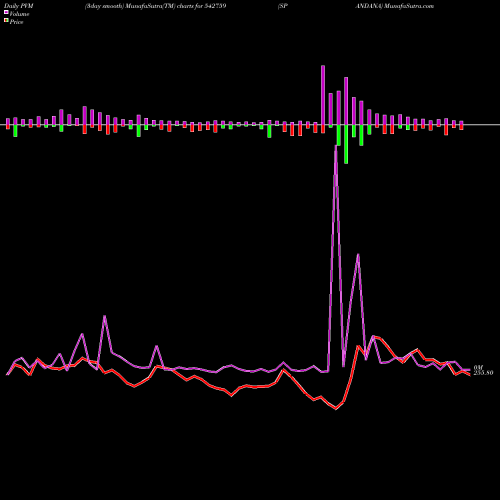Click the Price legend color swatch

pos(6,21)
